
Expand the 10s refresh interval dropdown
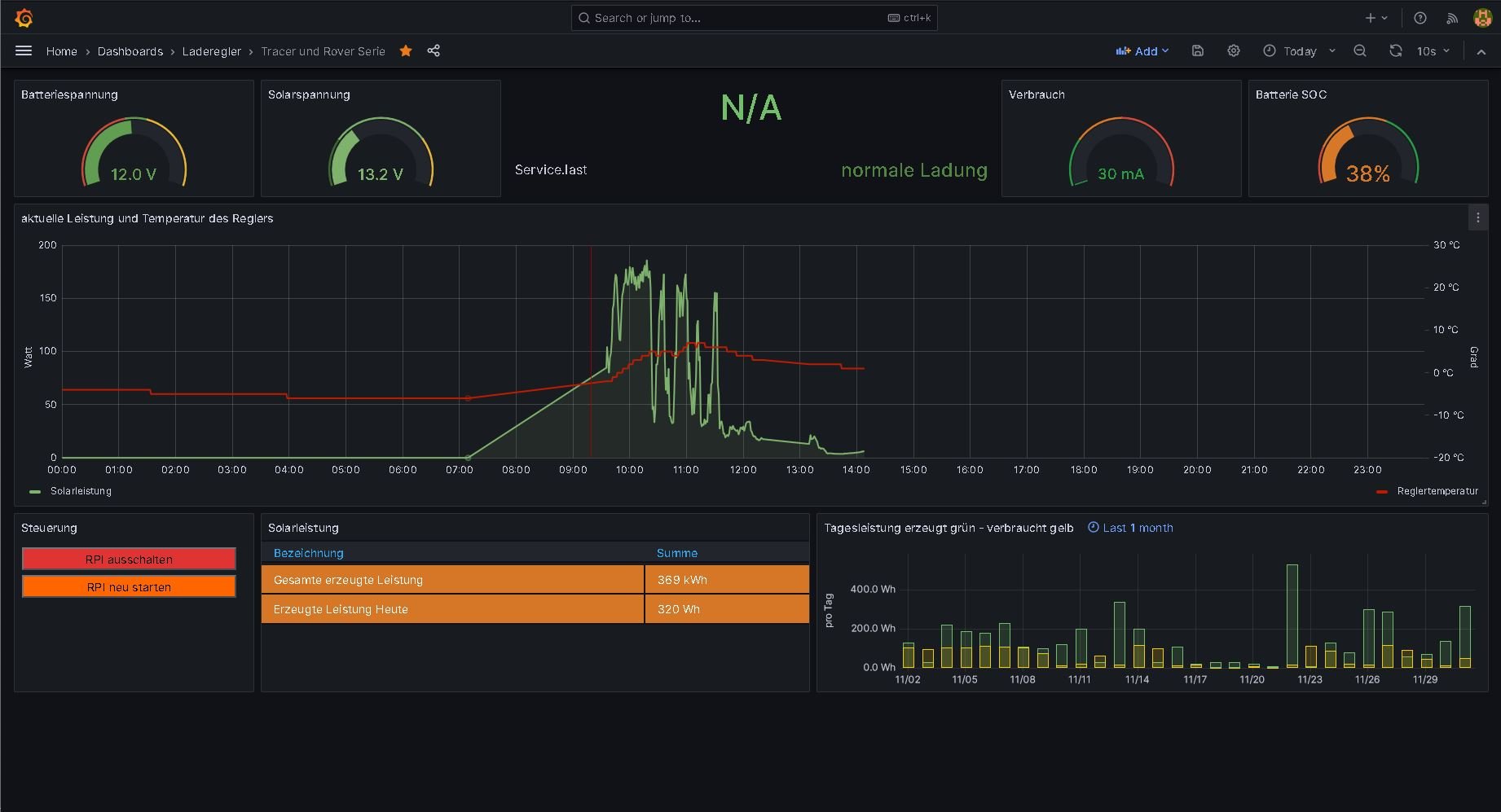[x=1434, y=50]
